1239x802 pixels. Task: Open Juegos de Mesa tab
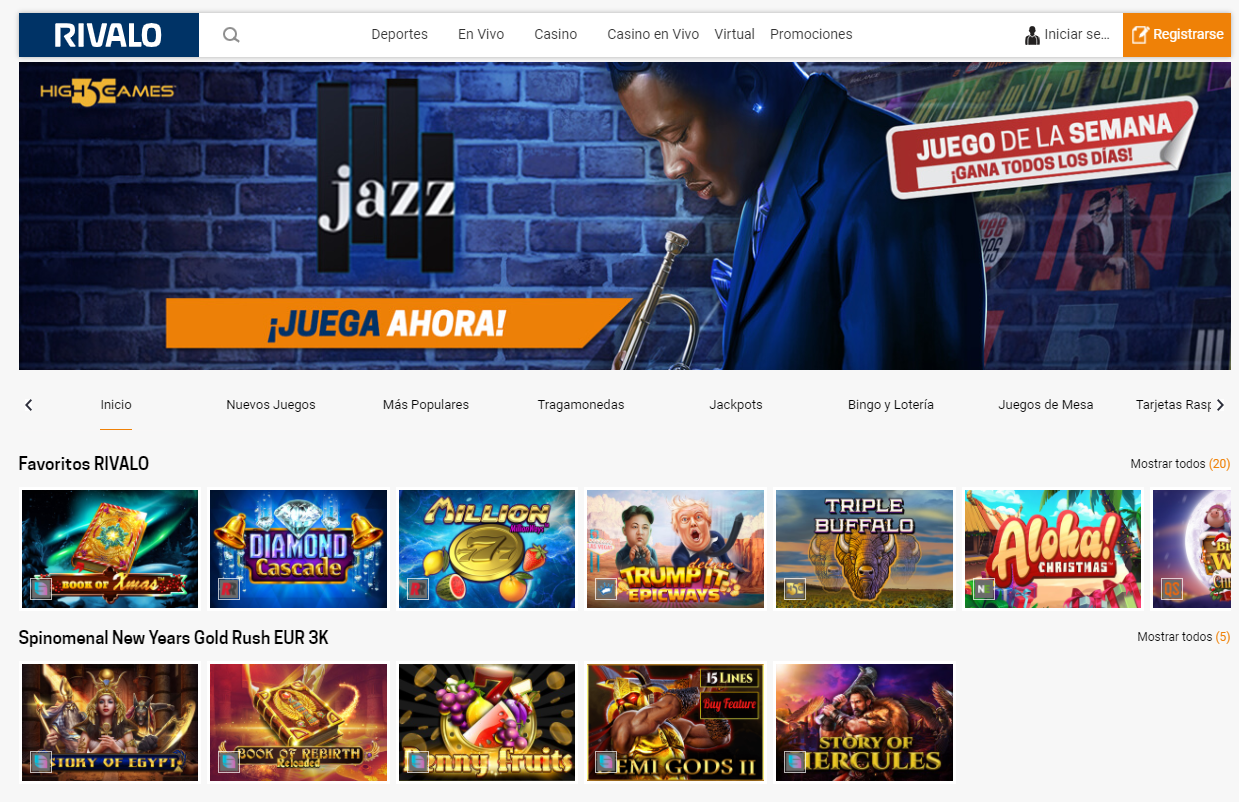(1046, 405)
